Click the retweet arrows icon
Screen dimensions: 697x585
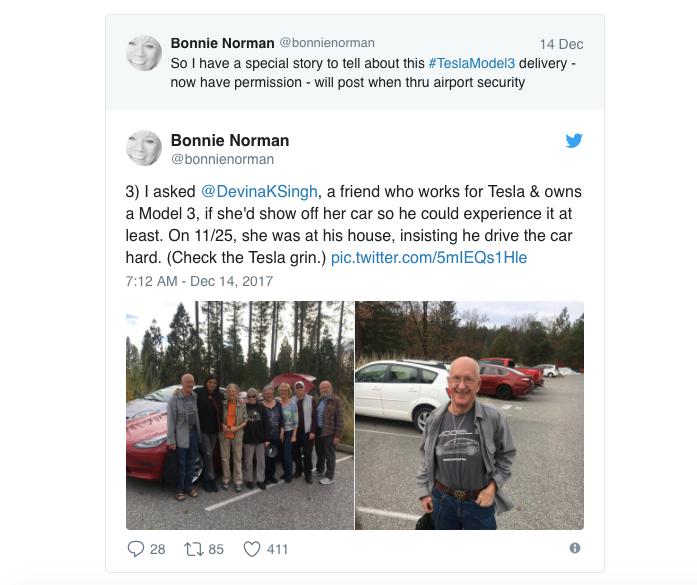click(x=192, y=548)
